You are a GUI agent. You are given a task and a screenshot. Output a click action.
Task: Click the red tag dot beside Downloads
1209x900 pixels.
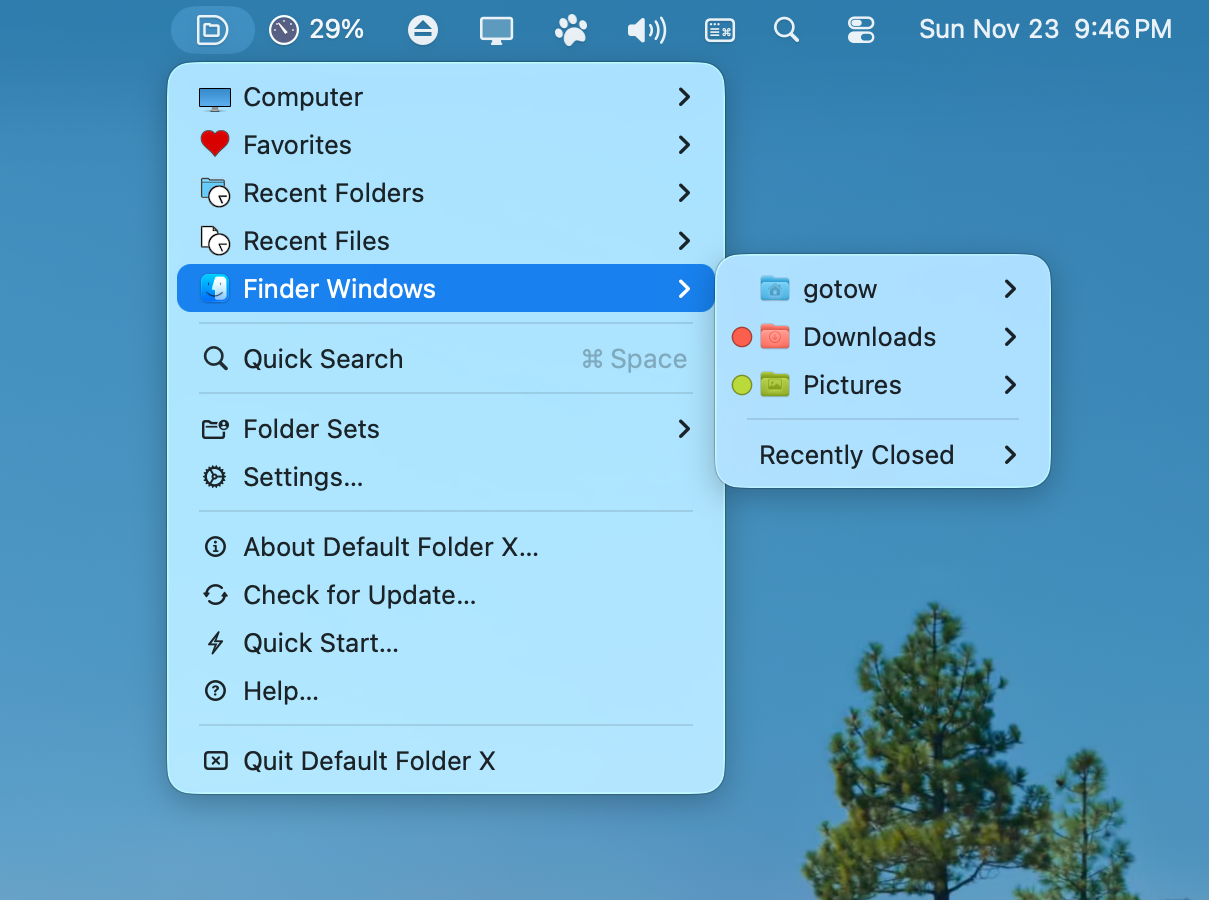[742, 337]
